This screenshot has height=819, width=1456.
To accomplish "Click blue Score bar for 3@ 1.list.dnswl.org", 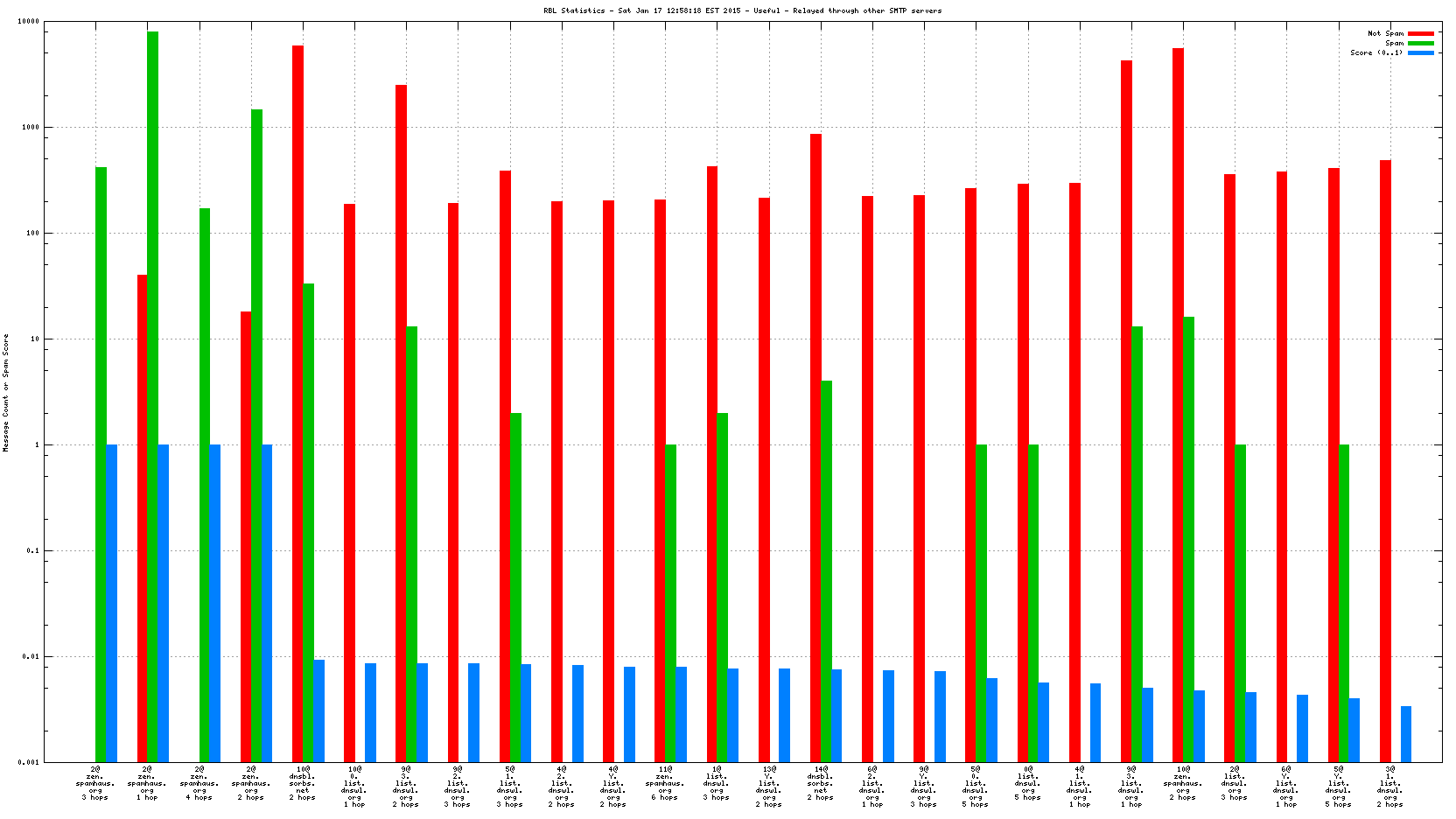I will pos(1406,733).
